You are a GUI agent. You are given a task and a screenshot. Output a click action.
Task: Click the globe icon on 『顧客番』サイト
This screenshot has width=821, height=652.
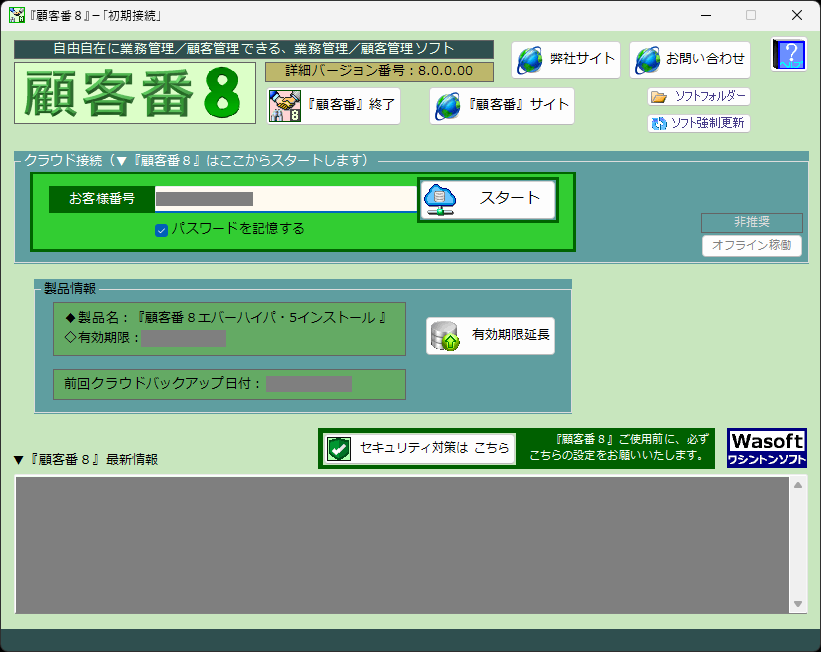pyautogui.click(x=448, y=106)
